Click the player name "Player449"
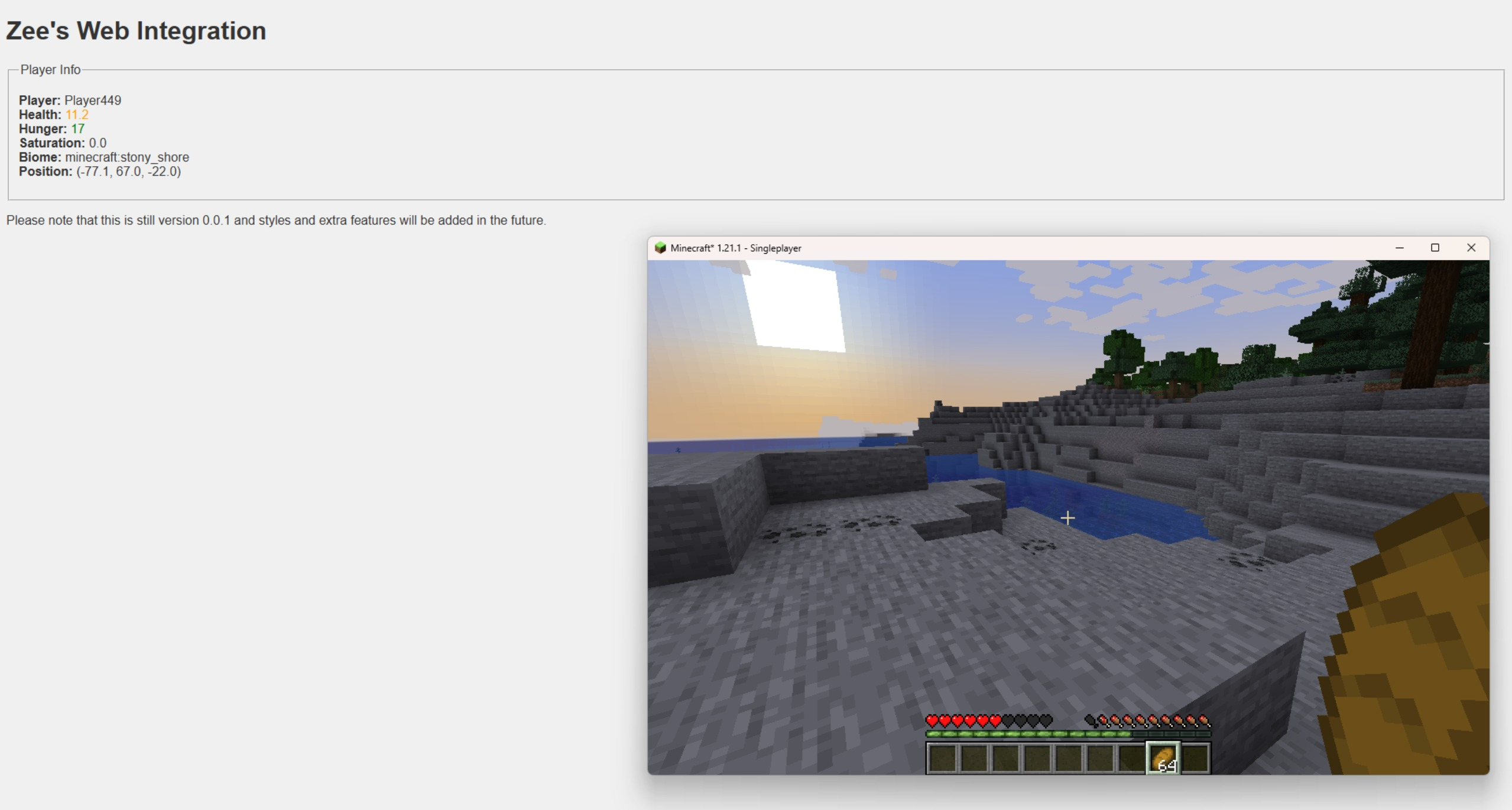The width and height of the screenshot is (1512, 810). [x=93, y=101]
